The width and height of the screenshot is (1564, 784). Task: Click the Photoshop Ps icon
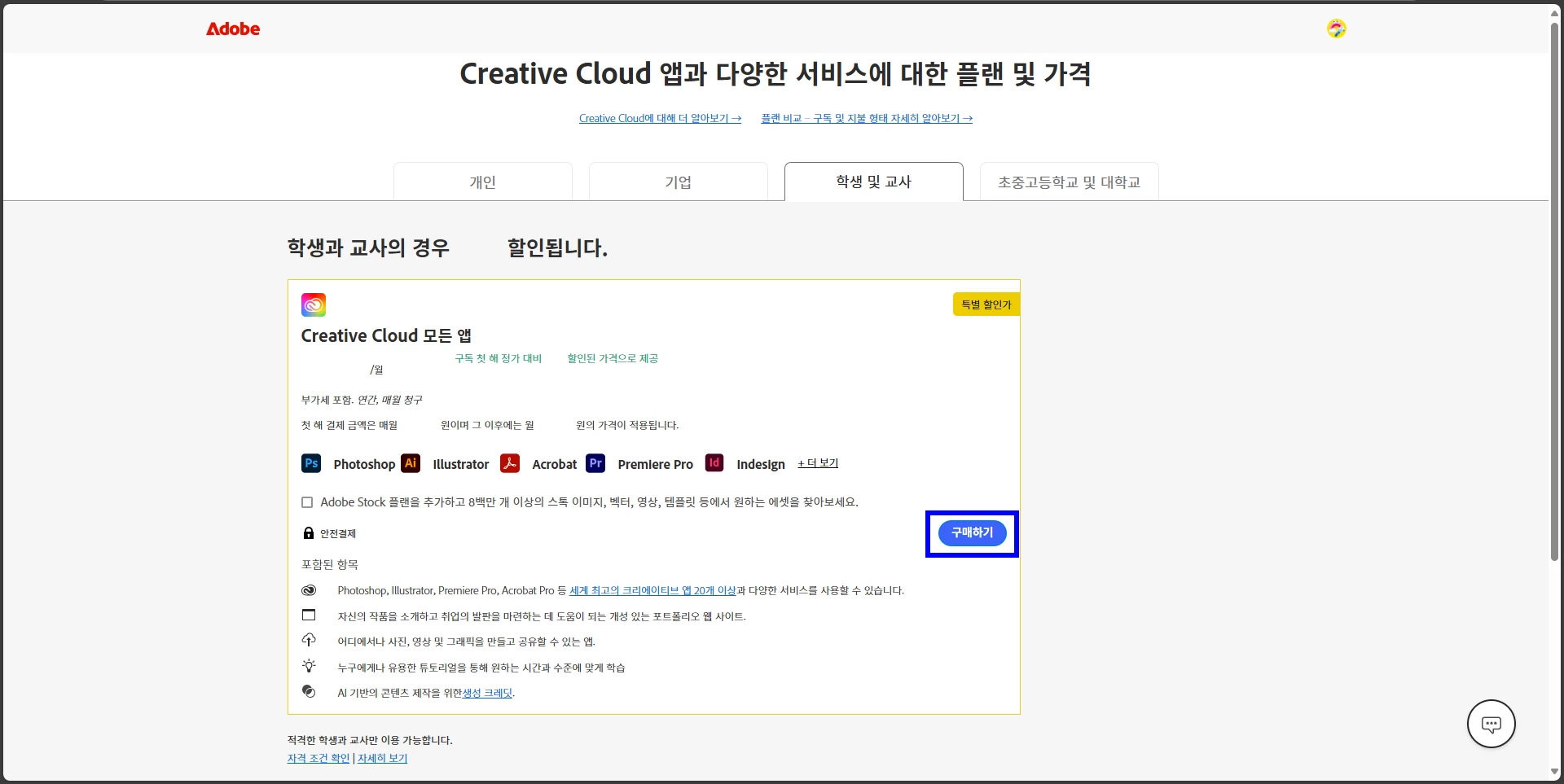[311, 463]
